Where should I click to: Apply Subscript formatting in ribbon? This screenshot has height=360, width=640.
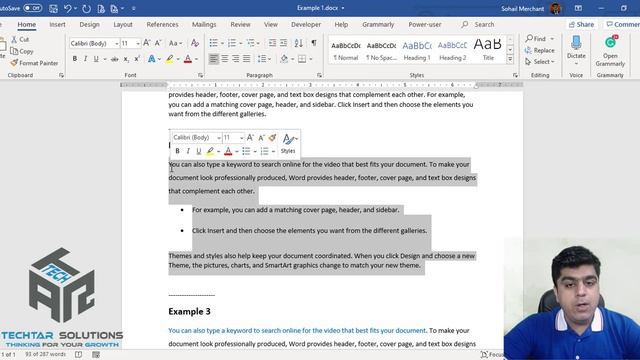coord(126,59)
